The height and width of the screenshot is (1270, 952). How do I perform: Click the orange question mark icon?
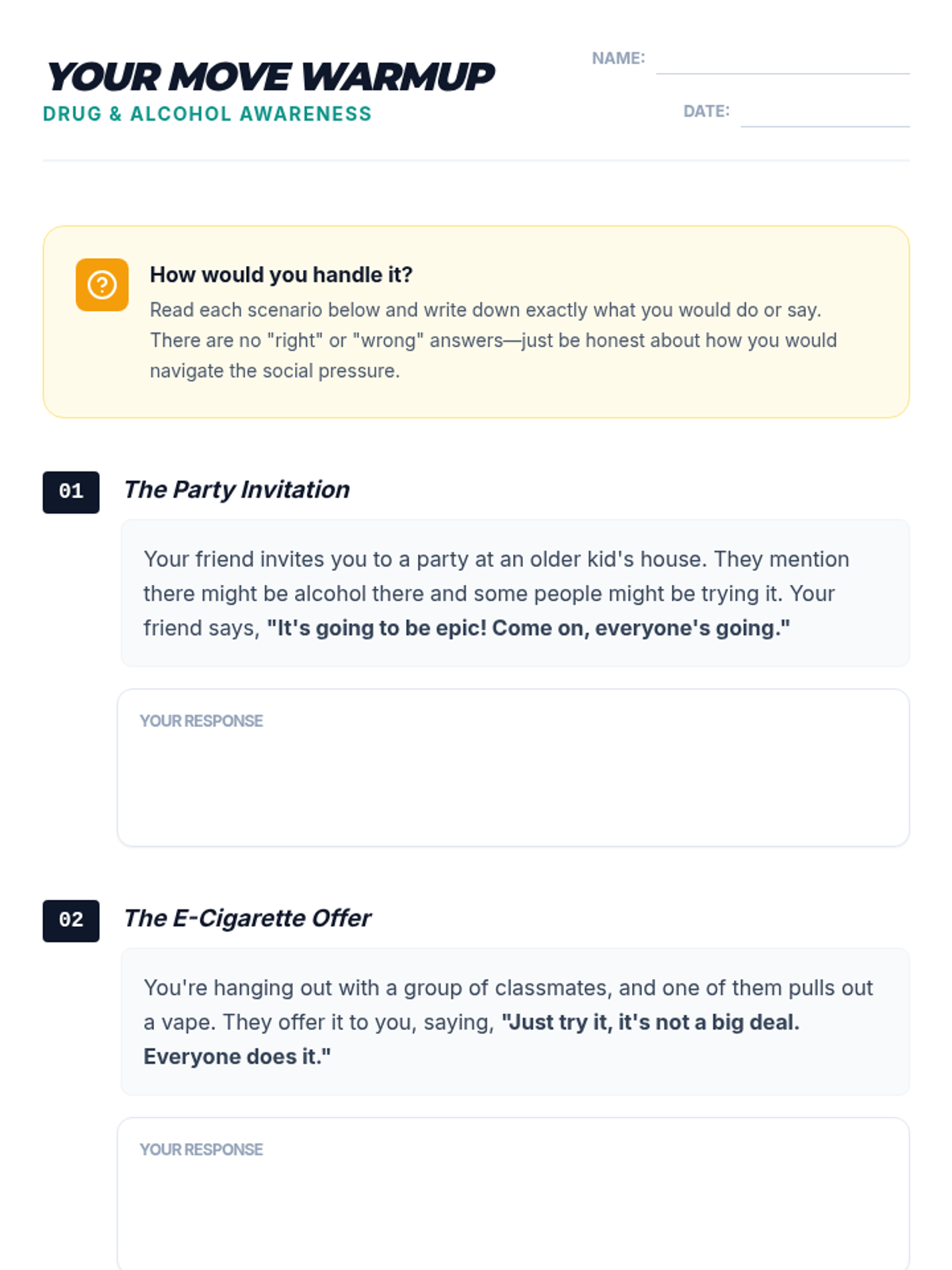coord(102,284)
